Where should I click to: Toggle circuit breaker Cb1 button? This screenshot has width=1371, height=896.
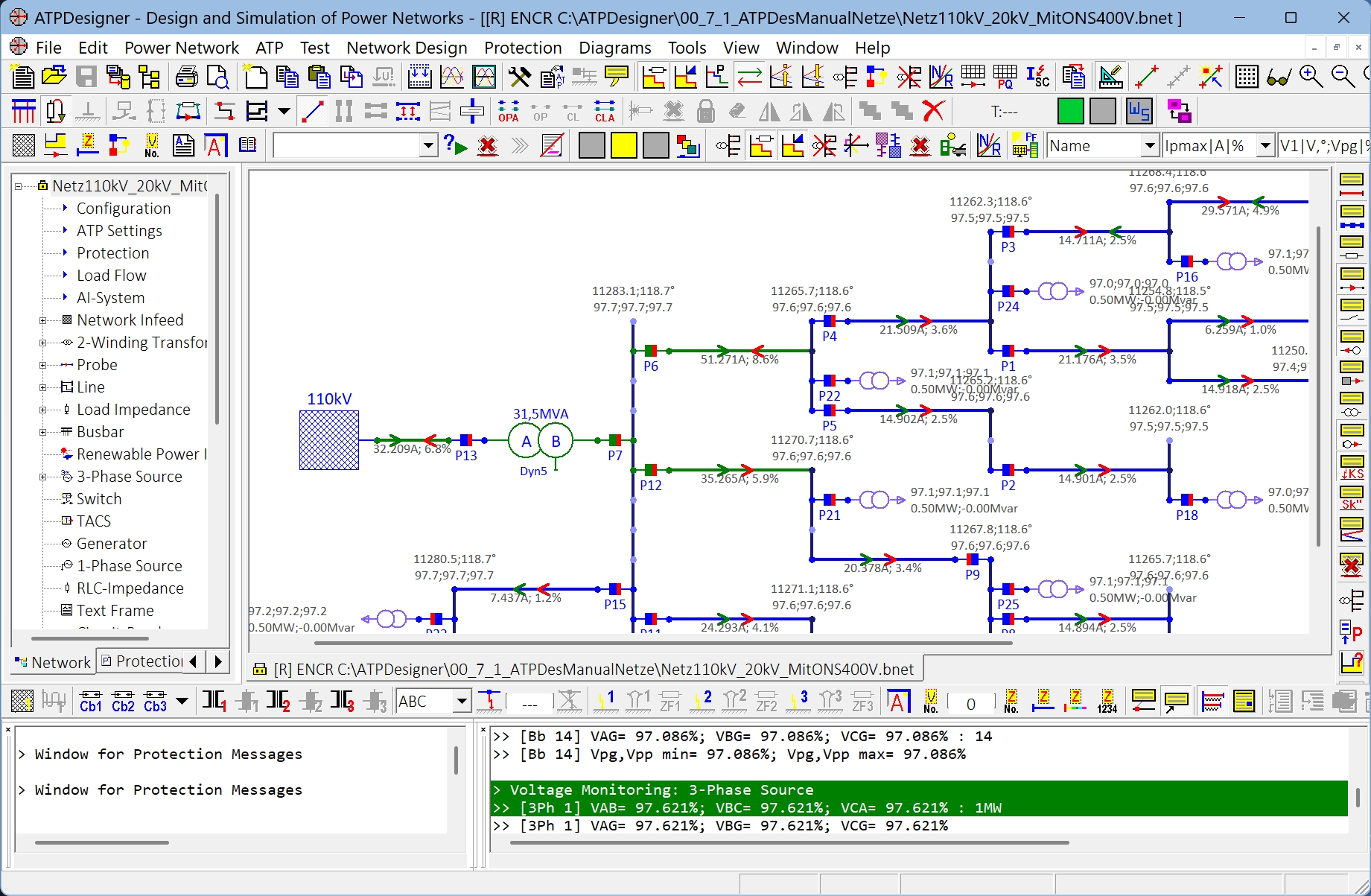tap(91, 702)
